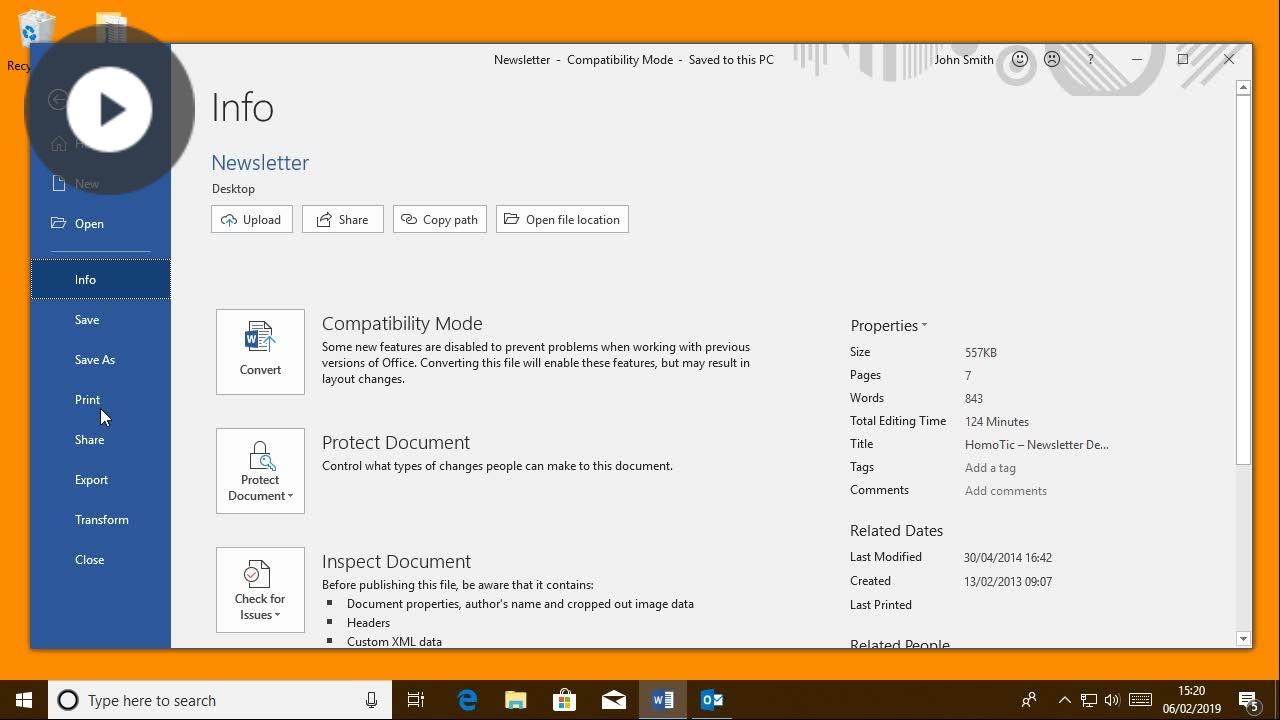Click the help question mark icon
Image resolution: width=1280 pixels, height=720 pixels.
coord(1091,60)
